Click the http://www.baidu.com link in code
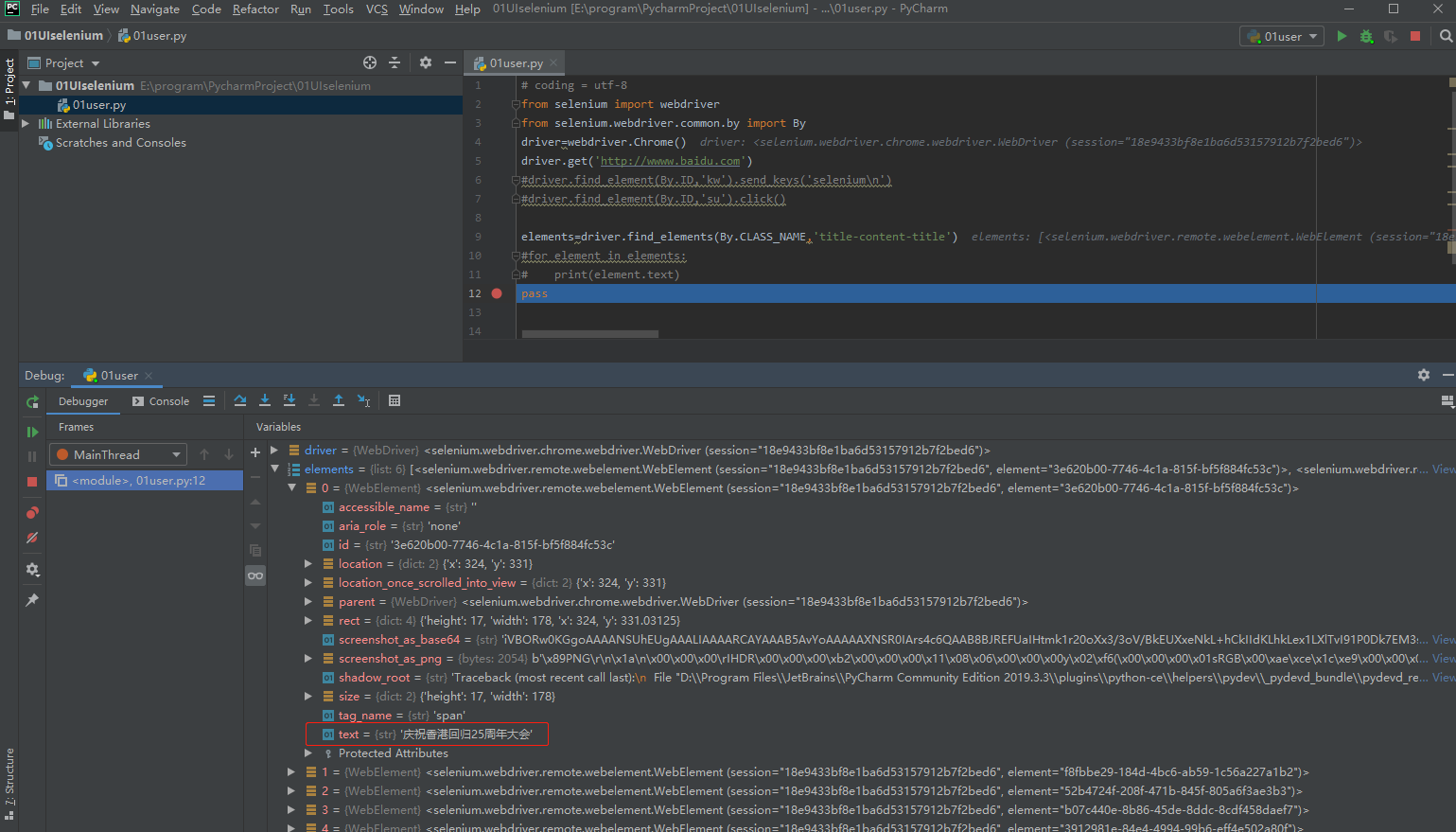This screenshot has height=832, width=1456. pyautogui.click(x=670, y=161)
